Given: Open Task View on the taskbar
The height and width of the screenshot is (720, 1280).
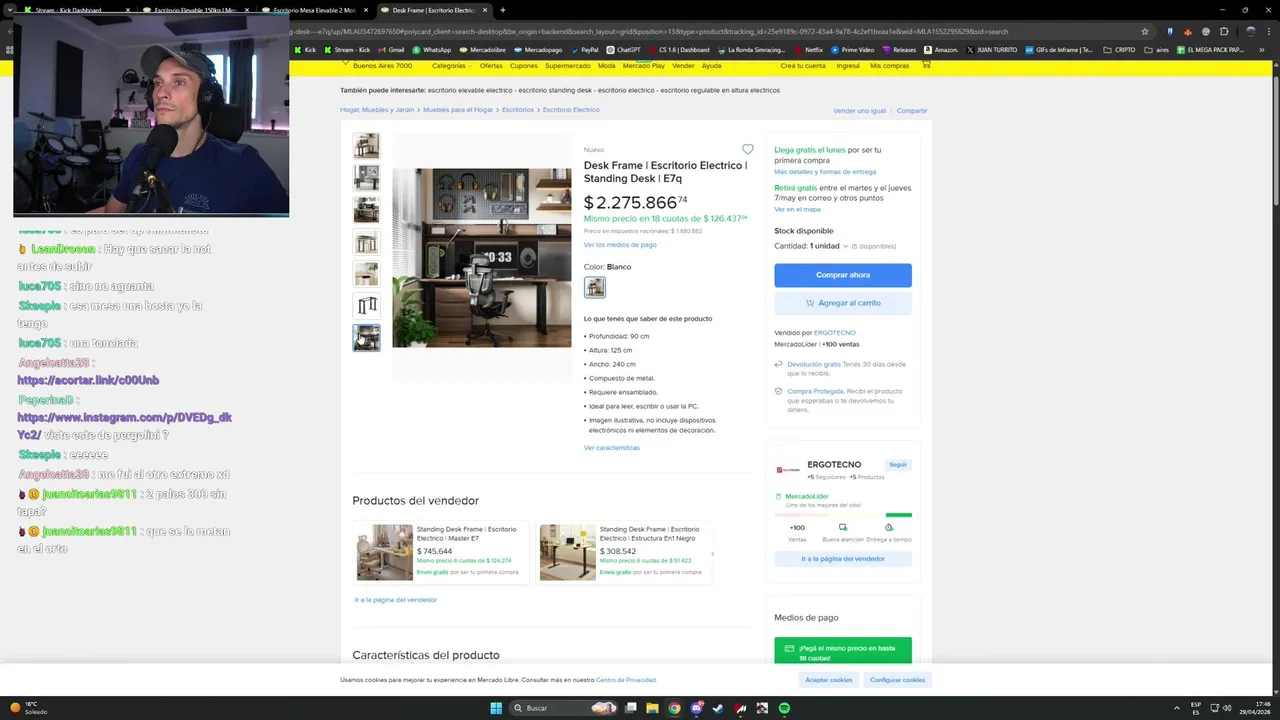Looking at the screenshot, I should (630, 708).
